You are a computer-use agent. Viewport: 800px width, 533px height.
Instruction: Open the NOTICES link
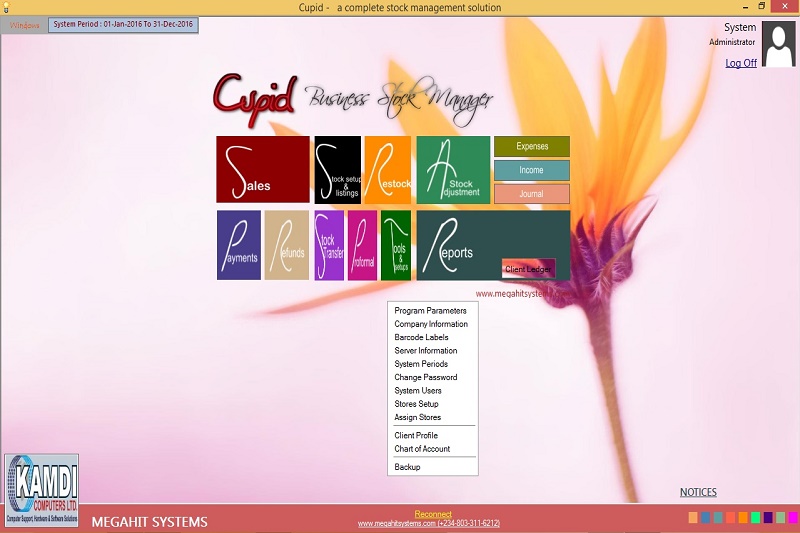tap(698, 492)
